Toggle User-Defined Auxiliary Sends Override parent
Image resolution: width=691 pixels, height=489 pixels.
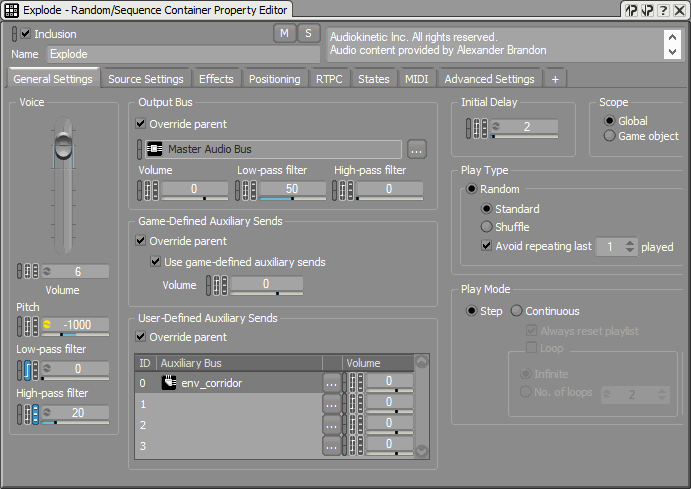(141, 337)
